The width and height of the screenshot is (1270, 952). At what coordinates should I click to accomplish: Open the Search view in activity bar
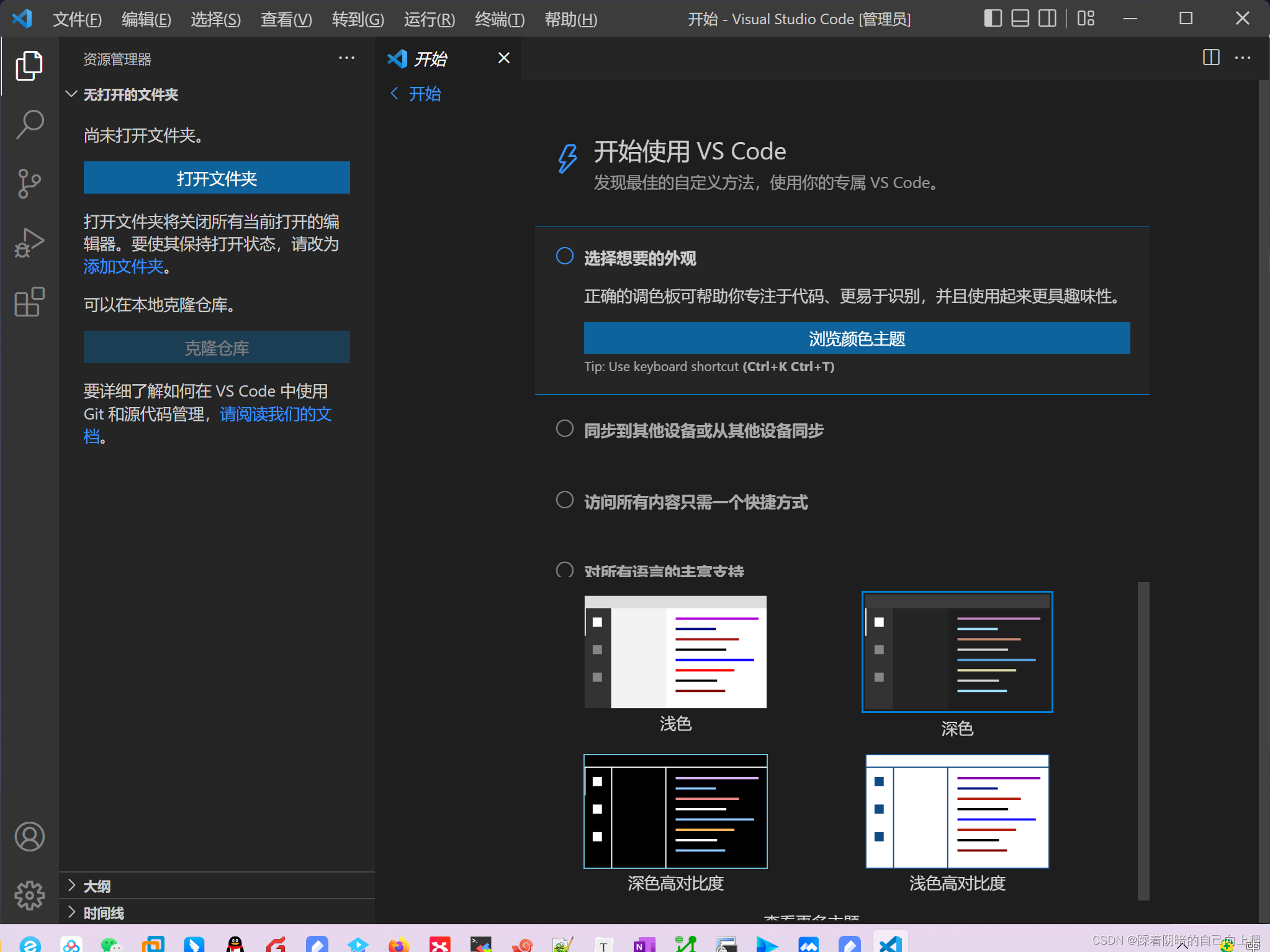point(29,124)
